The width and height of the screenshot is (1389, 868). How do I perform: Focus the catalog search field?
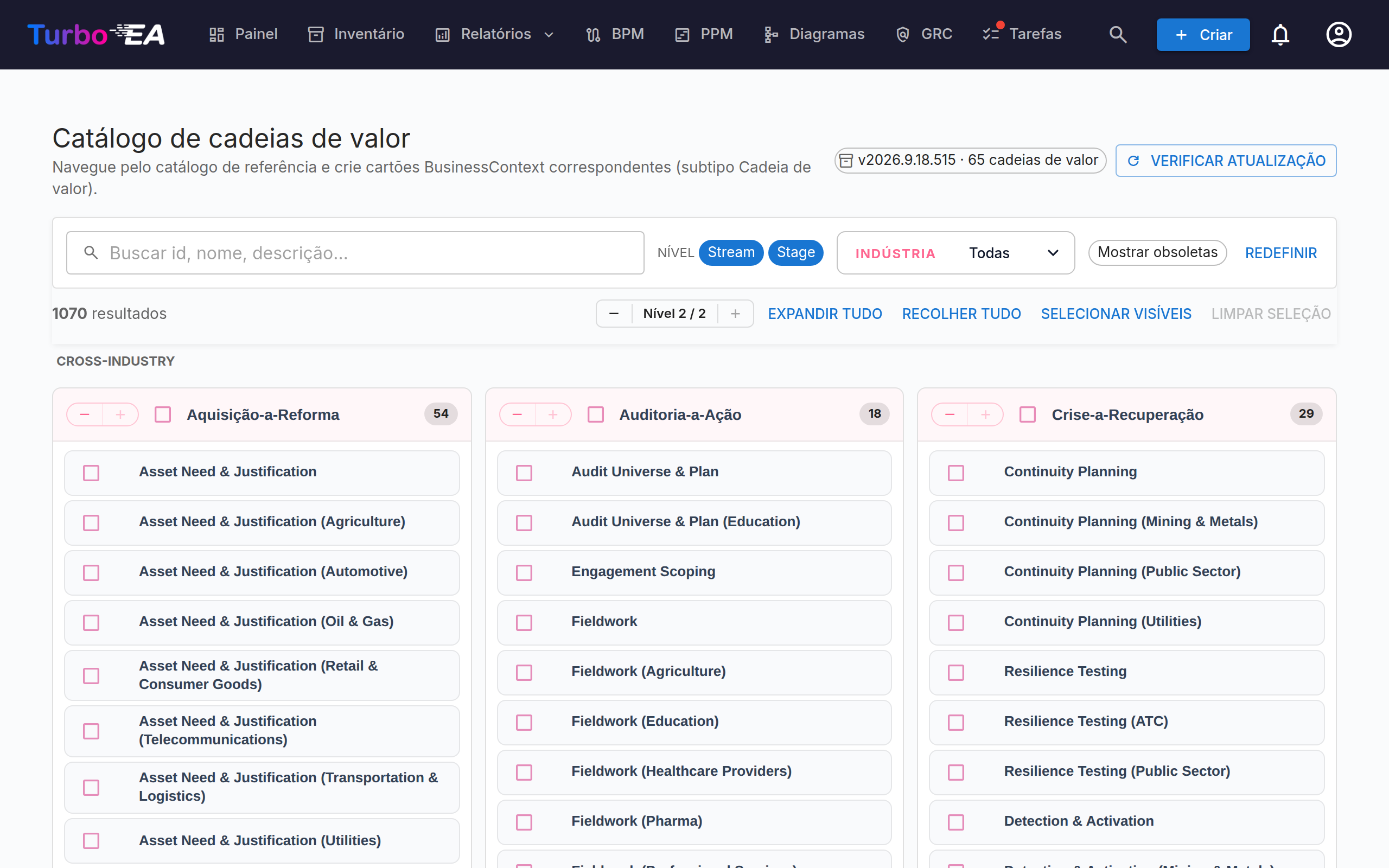[x=355, y=253]
